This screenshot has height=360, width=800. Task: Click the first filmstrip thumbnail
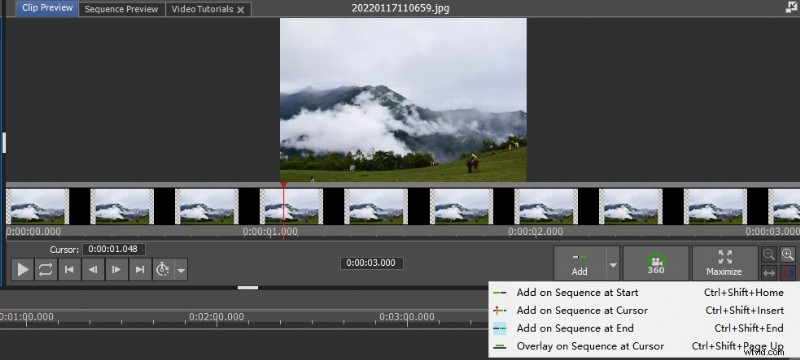click(37, 207)
